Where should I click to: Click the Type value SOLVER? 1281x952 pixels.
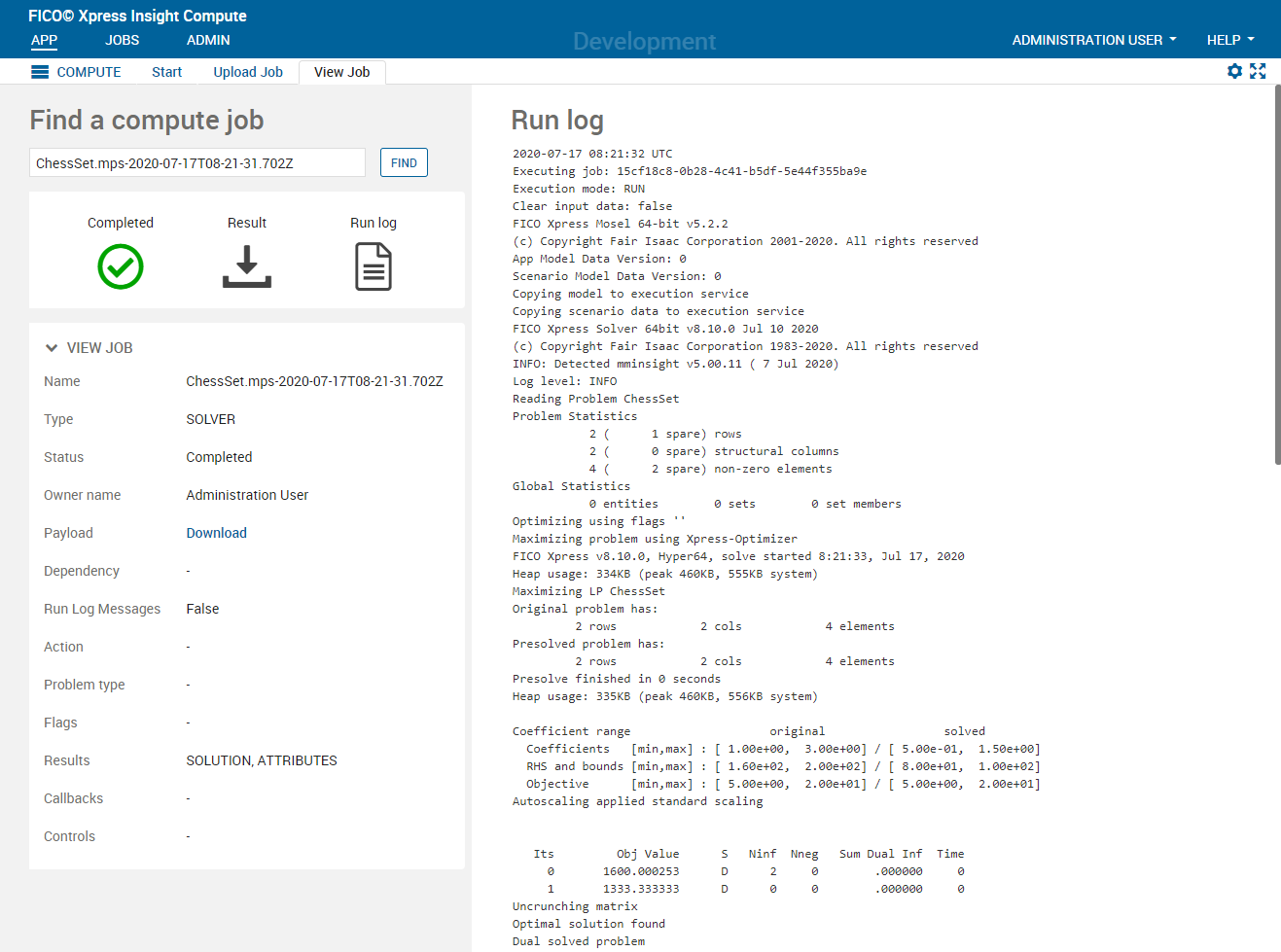(x=211, y=419)
